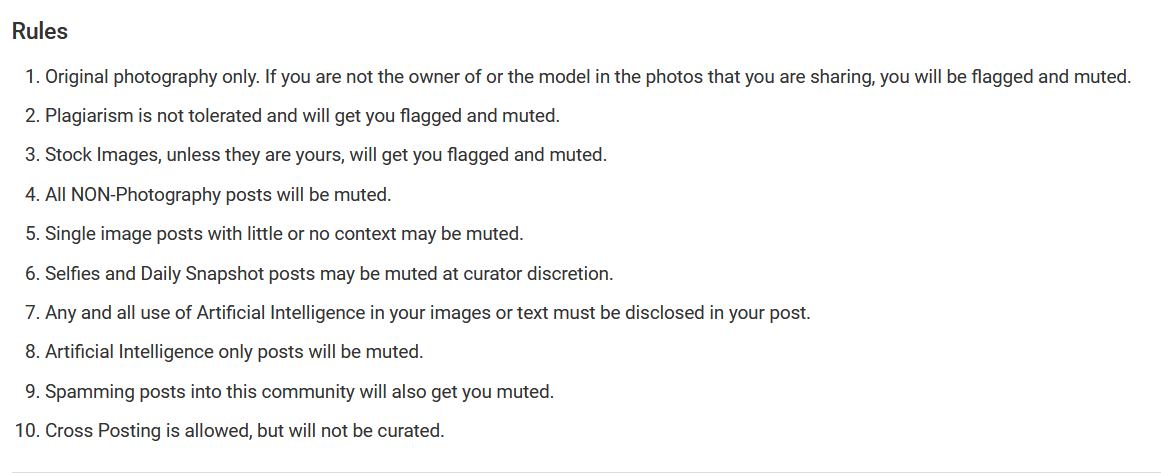Click the Spamming posts rule text
This screenshot has width=1161, height=473.
point(299,391)
